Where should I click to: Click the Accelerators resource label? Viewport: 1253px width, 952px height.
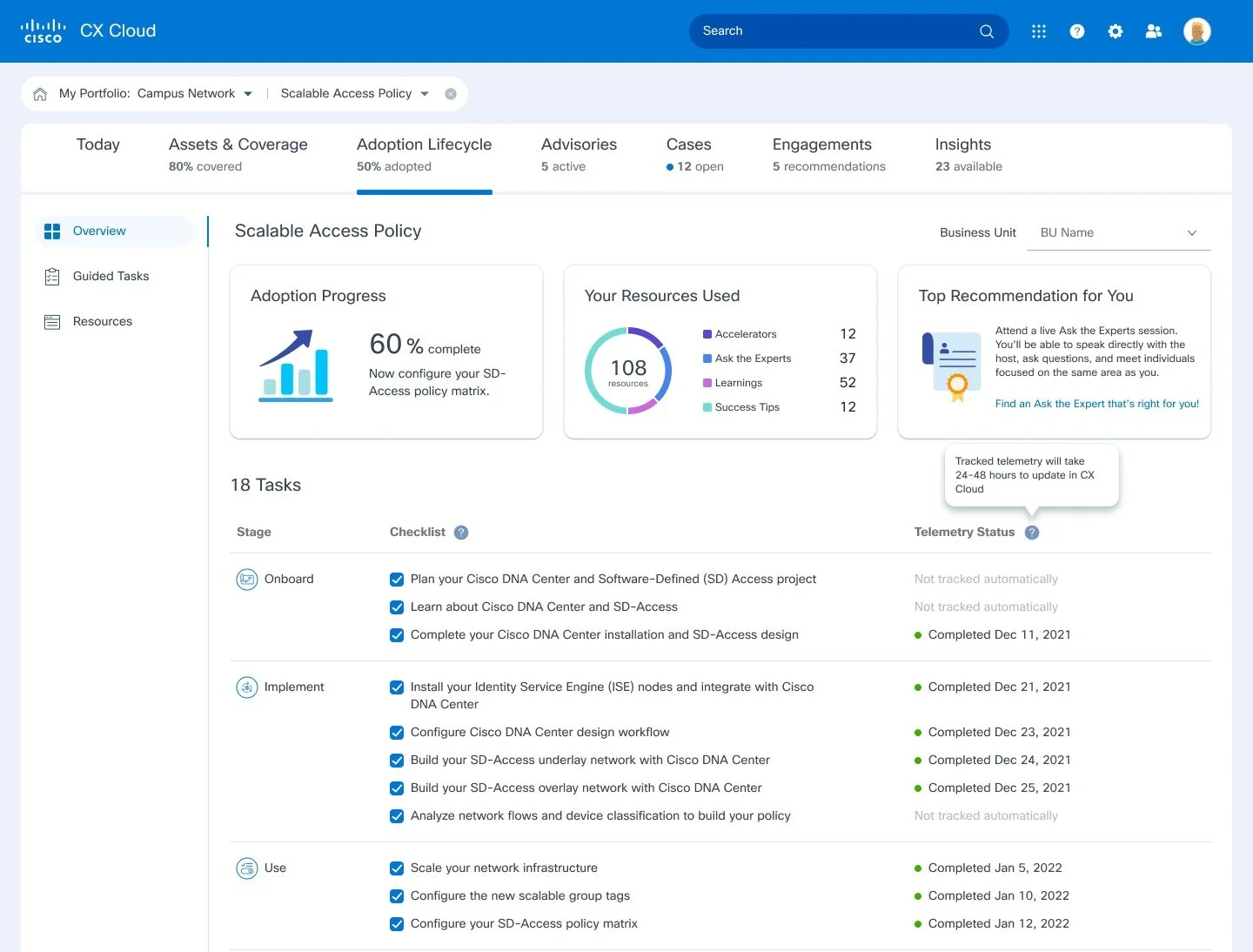[x=746, y=334]
